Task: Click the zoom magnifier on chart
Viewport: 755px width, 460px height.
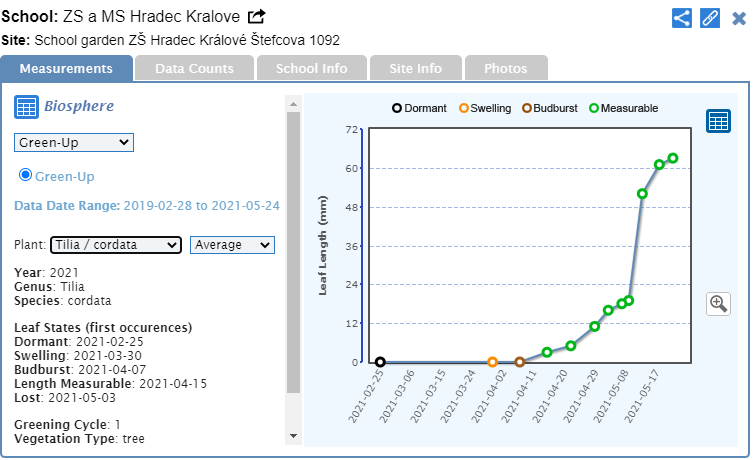Action: [718, 303]
